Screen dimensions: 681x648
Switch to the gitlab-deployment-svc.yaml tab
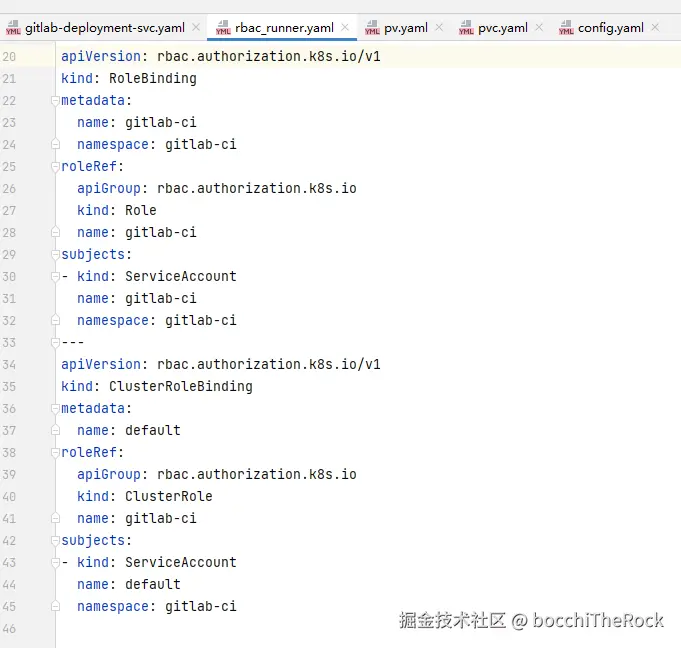coord(104,28)
